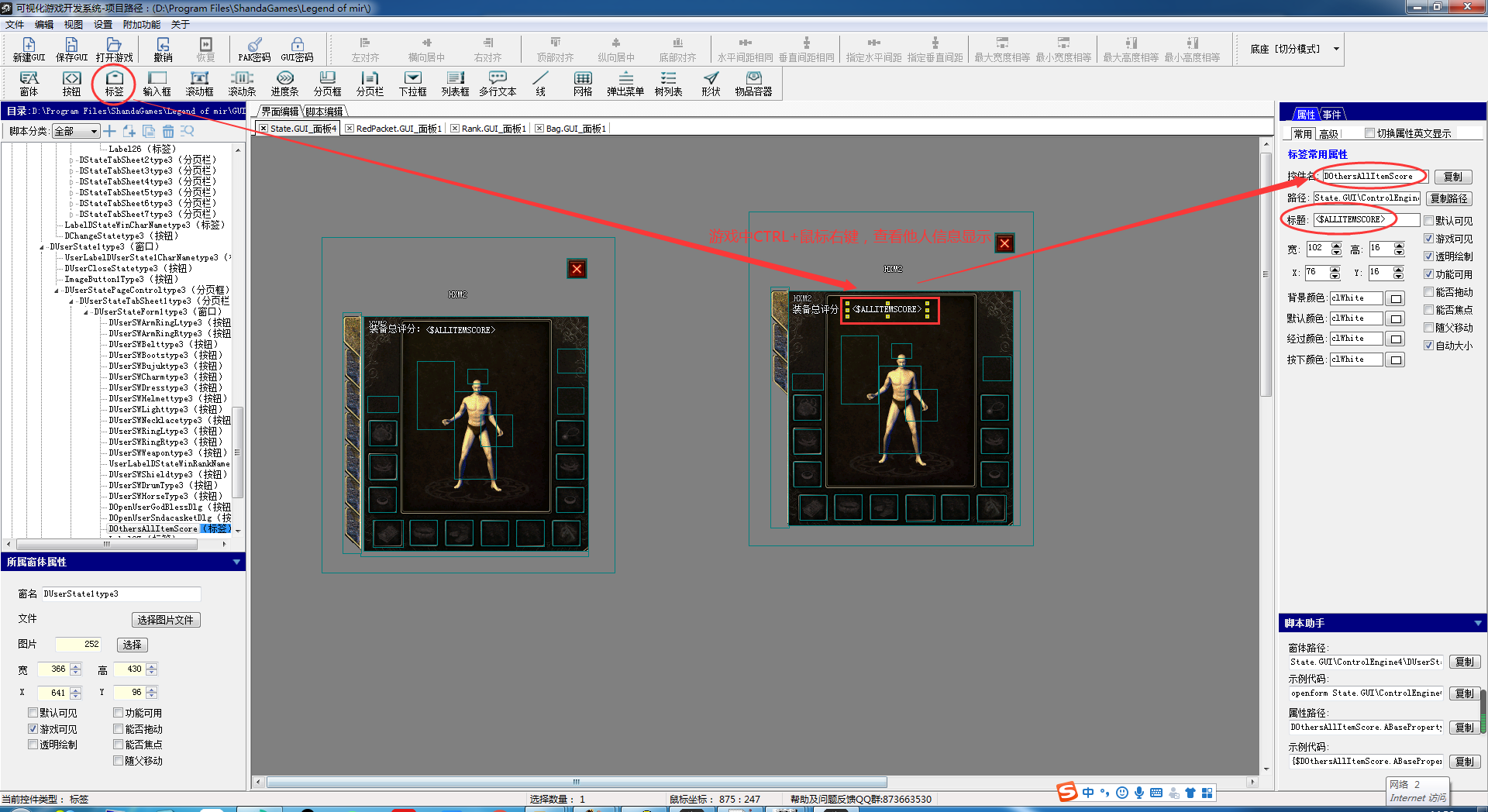Click the 选择图片文件 button
This screenshot has width=1488, height=812.
(166, 620)
